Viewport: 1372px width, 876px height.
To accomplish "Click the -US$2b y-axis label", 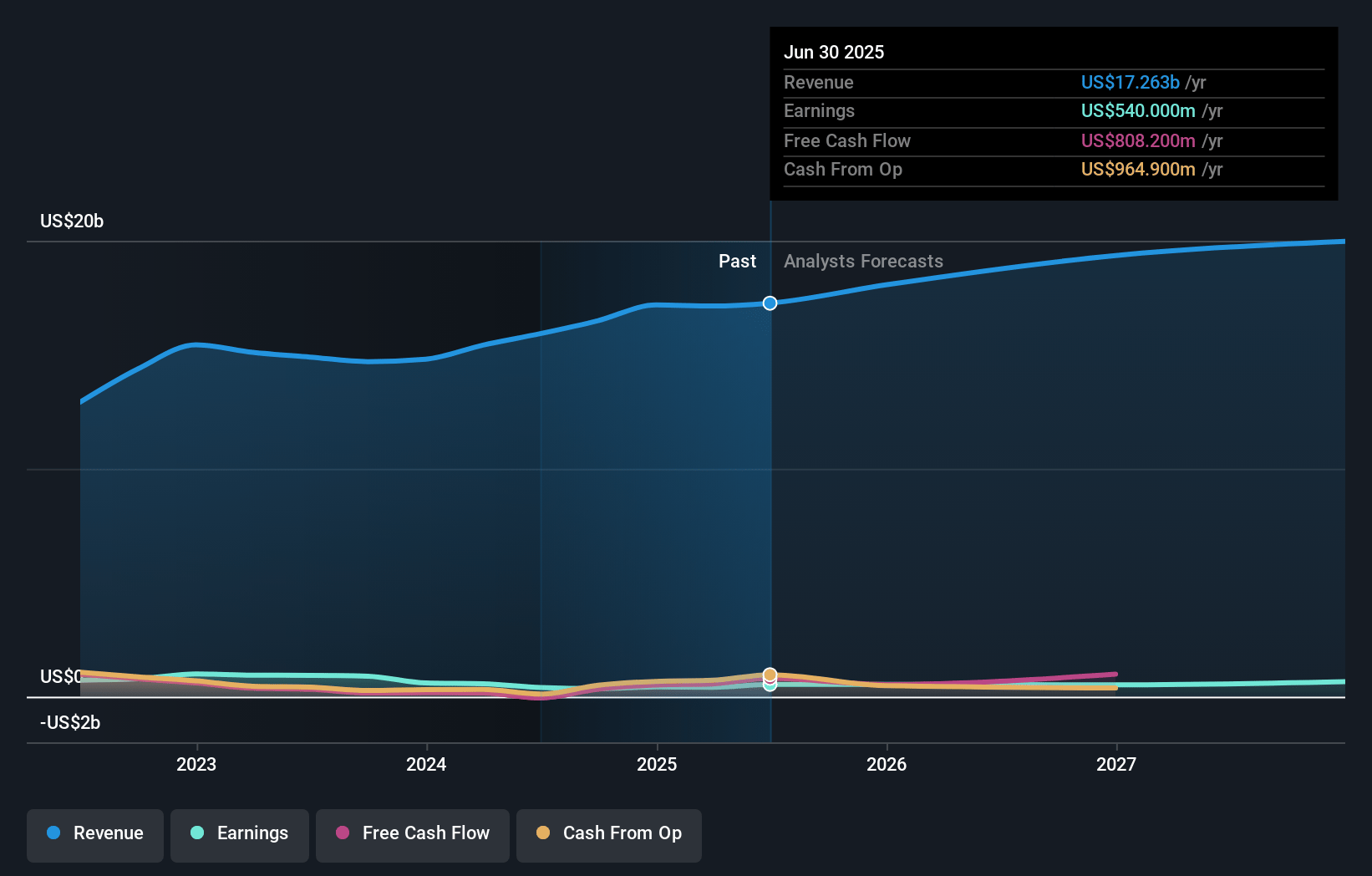I will click(x=70, y=722).
